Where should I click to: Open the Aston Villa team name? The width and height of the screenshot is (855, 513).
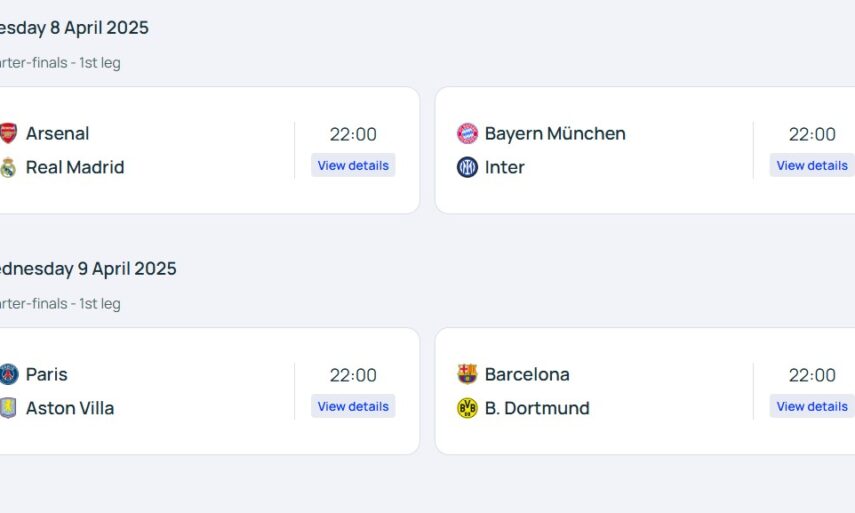pos(70,408)
